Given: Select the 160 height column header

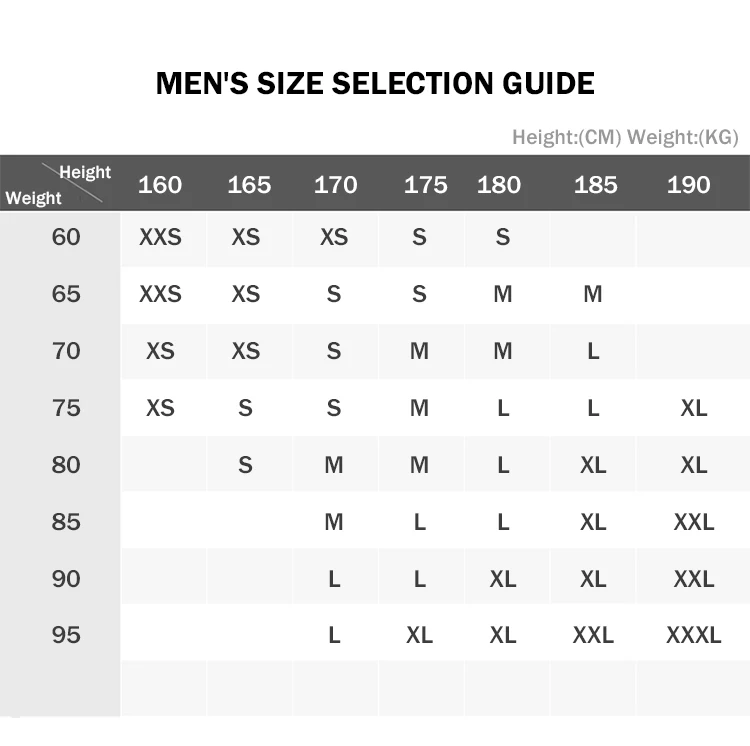Looking at the screenshot, I should (x=160, y=185).
